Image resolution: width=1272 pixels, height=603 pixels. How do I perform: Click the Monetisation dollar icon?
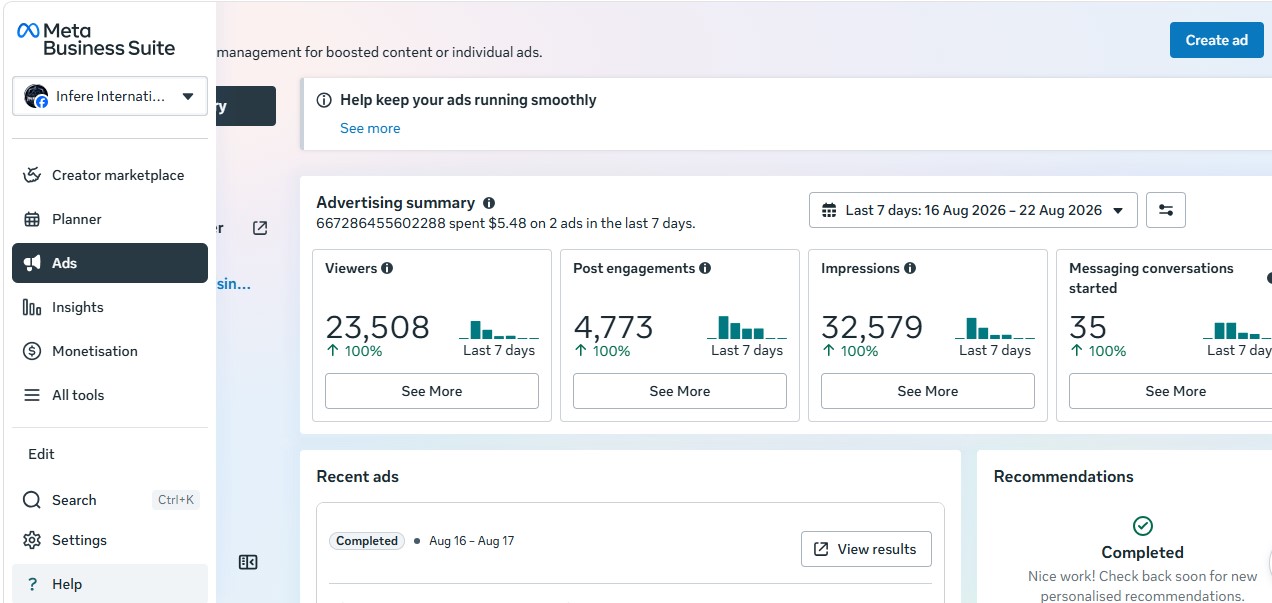pos(32,351)
